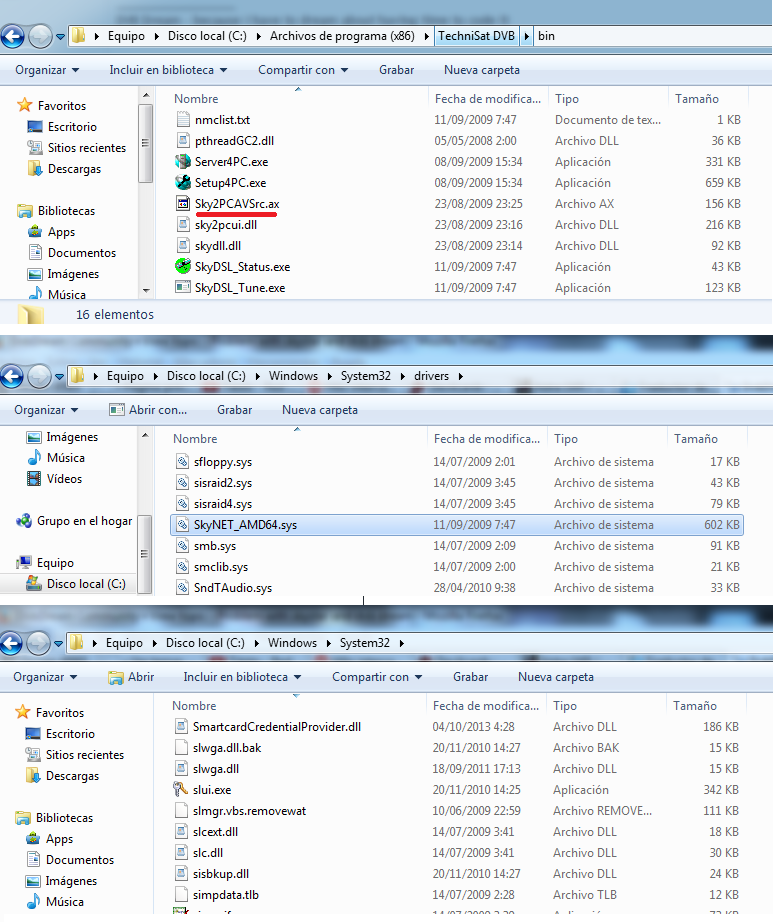Open Compartir con dropdown in bin window
Image resolution: width=776 pixels, height=922 pixels.
pyautogui.click(x=303, y=70)
